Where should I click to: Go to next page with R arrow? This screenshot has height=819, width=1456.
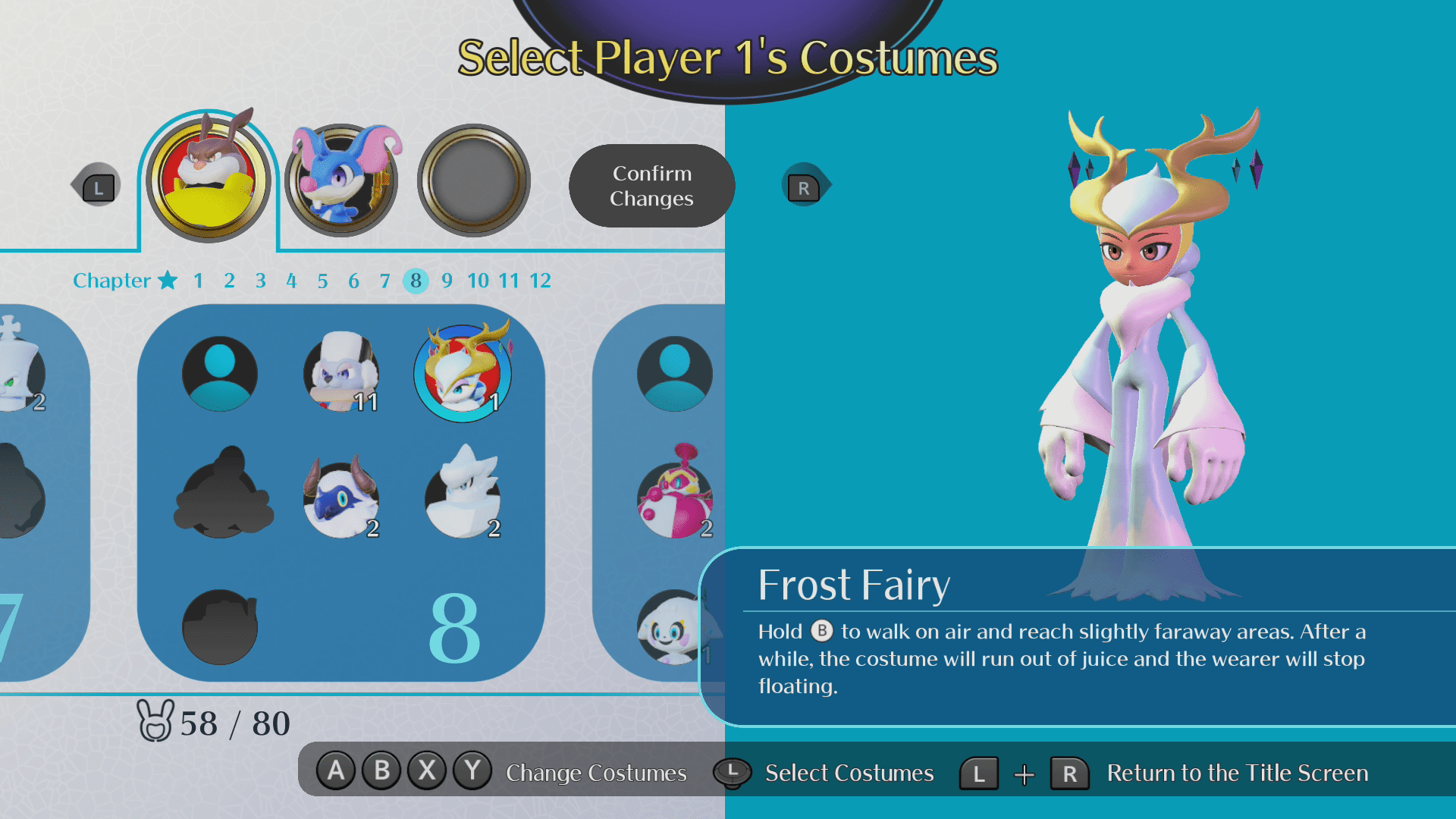pos(806,186)
